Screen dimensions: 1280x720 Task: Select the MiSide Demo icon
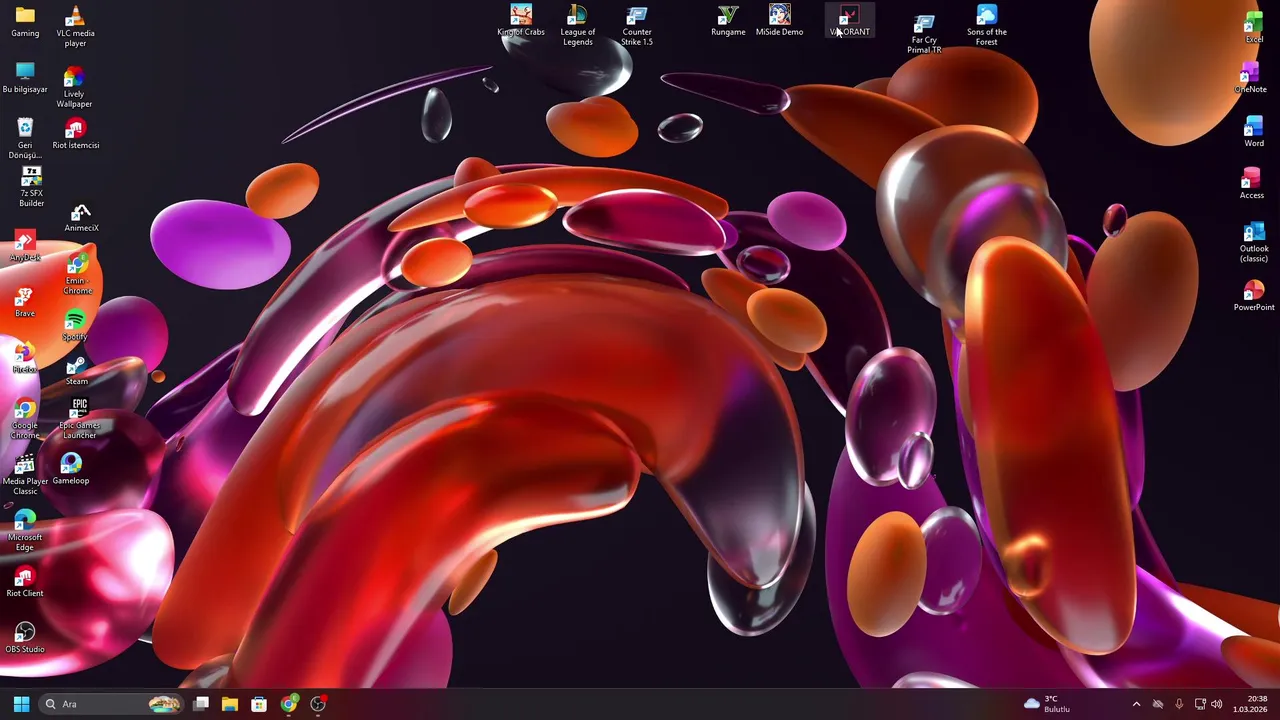[779, 21]
